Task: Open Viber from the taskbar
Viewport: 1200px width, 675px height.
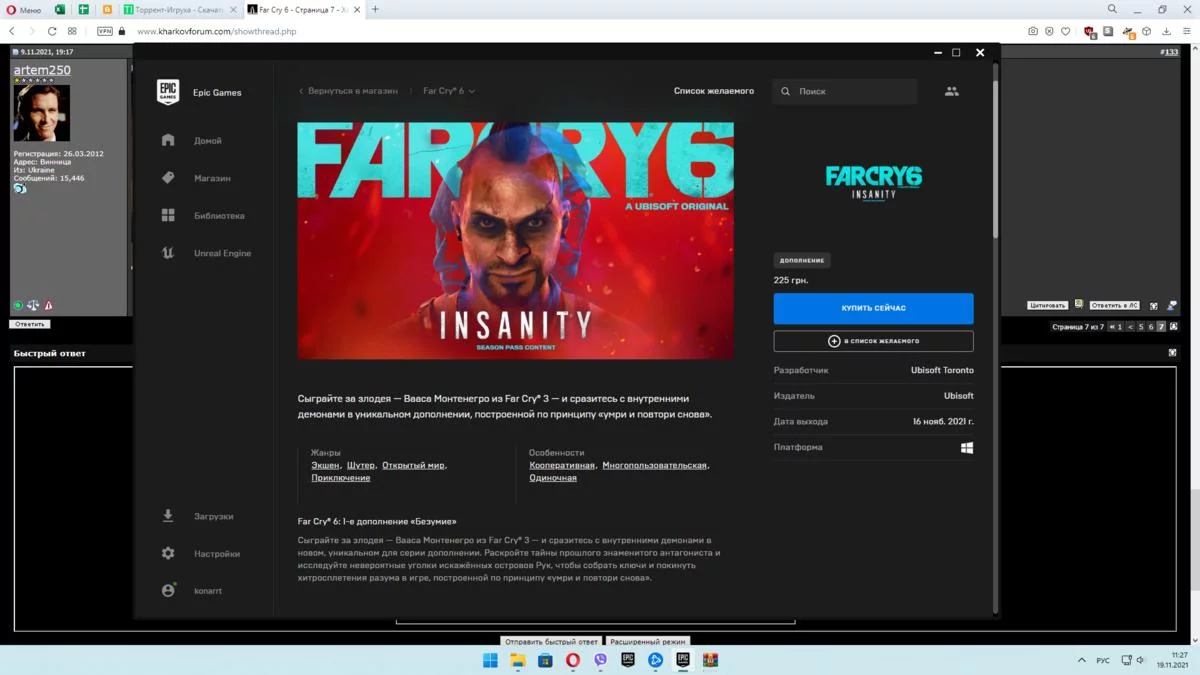Action: 600,660
